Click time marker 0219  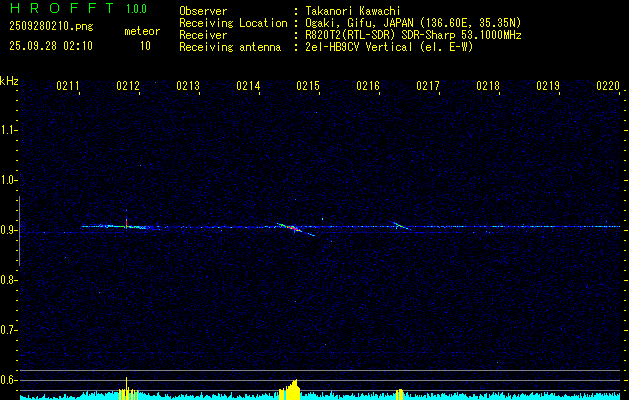[x=548, y=86]
